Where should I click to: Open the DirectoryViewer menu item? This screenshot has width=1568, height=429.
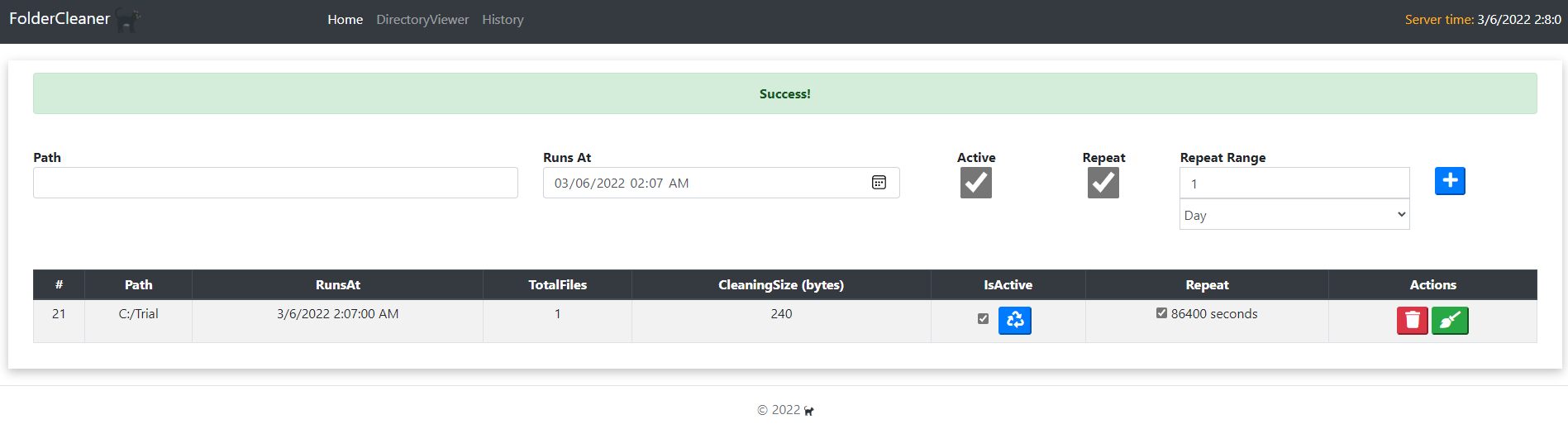pyautogui.click(x=422, y=20)
